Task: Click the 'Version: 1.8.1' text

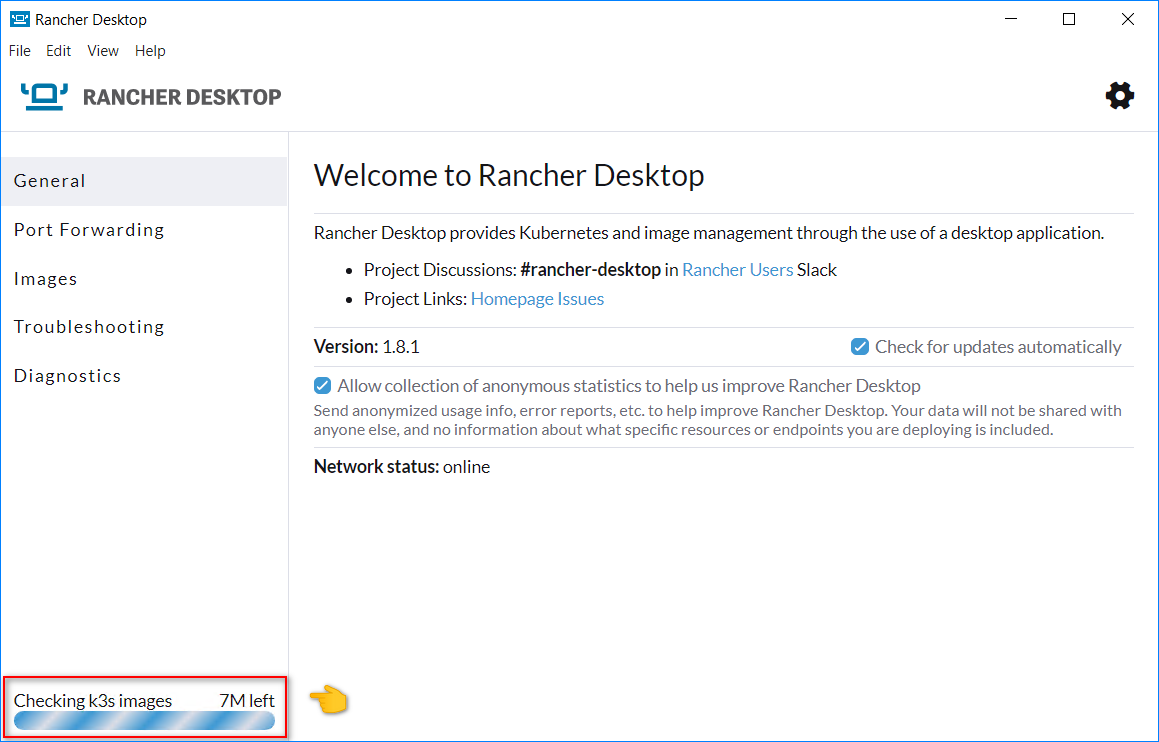Action: coord(367,347)
